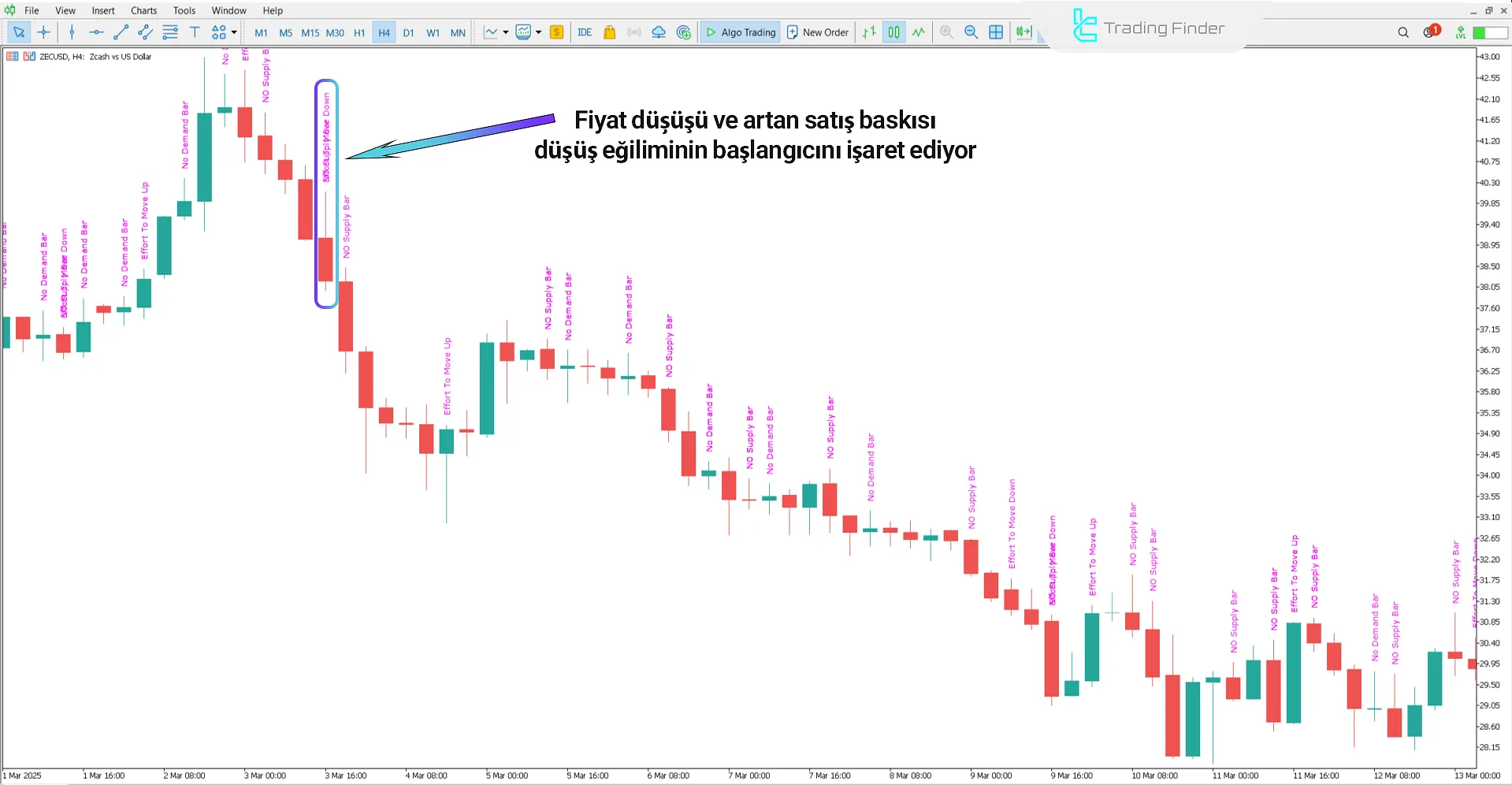Select the Crosshair tool

(x=44, y=32)
